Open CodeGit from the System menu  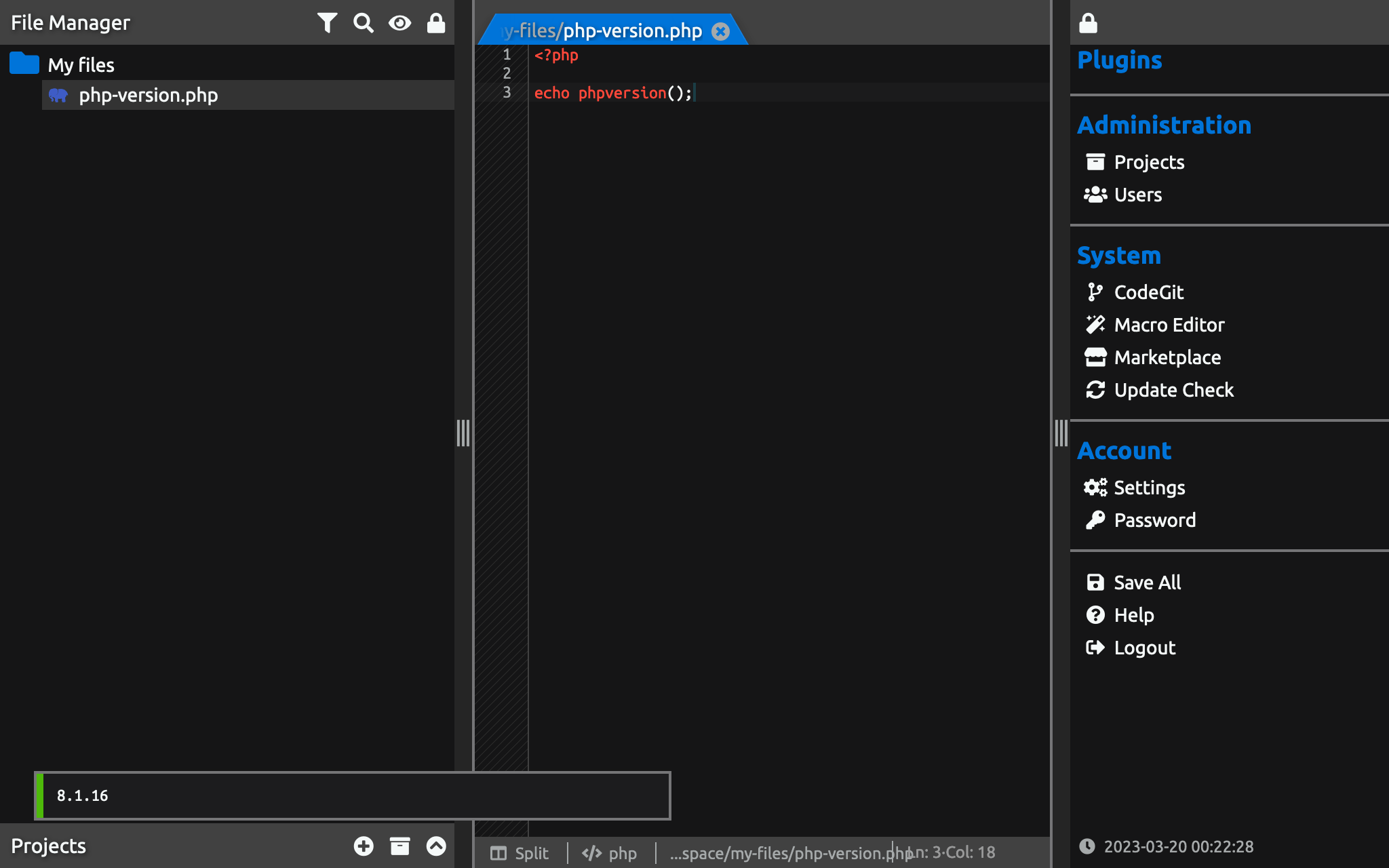pyautogui.click(x=1148, y=292)
